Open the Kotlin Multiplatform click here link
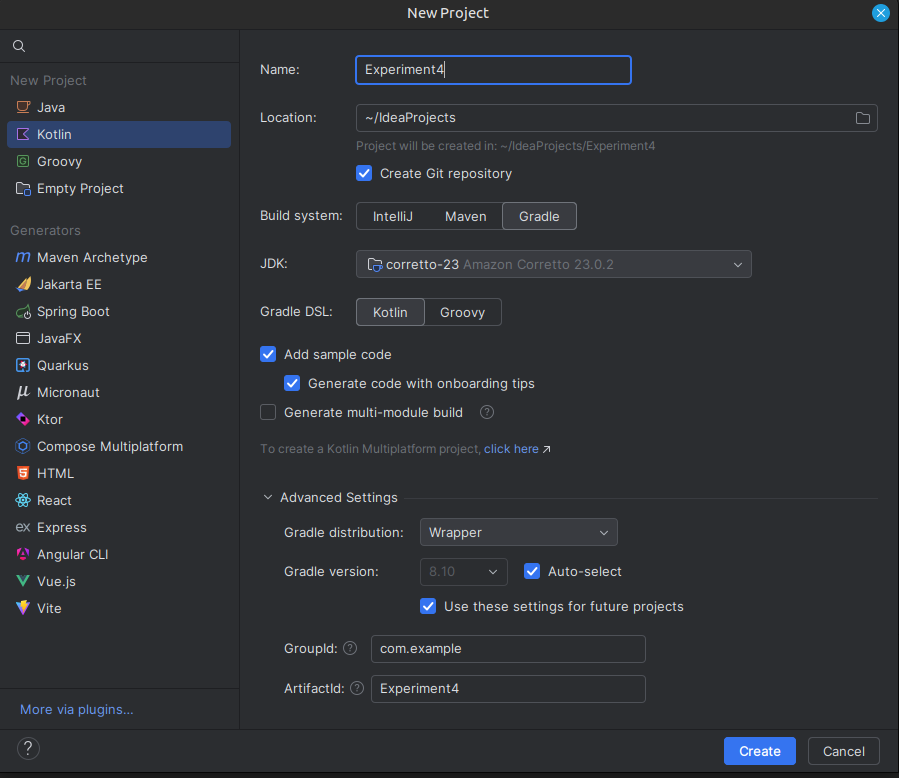 point(511,448)
